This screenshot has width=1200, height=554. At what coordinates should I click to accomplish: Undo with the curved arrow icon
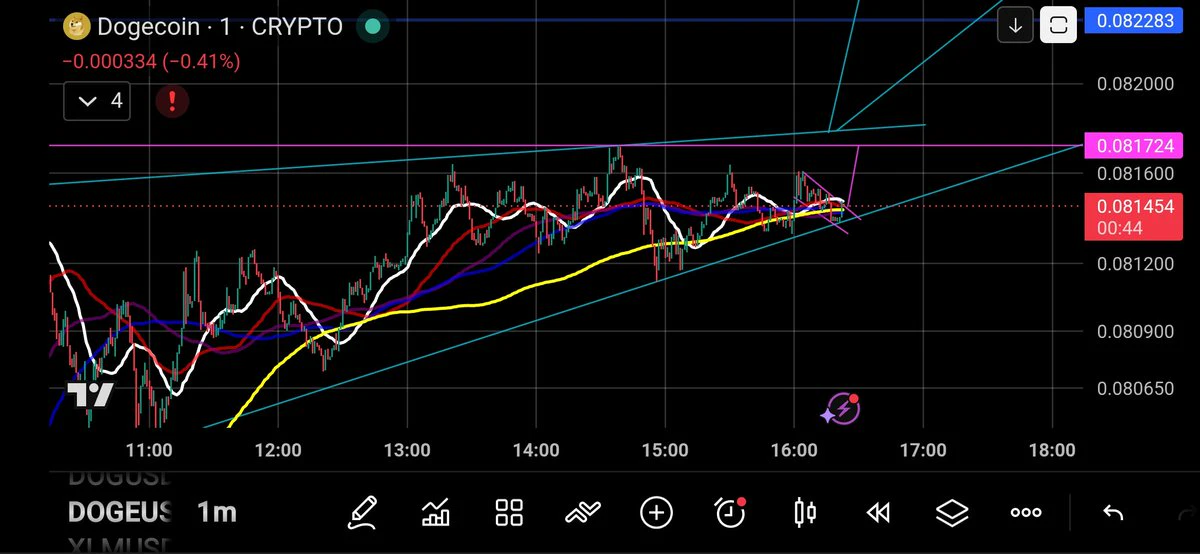point(1112,513)
